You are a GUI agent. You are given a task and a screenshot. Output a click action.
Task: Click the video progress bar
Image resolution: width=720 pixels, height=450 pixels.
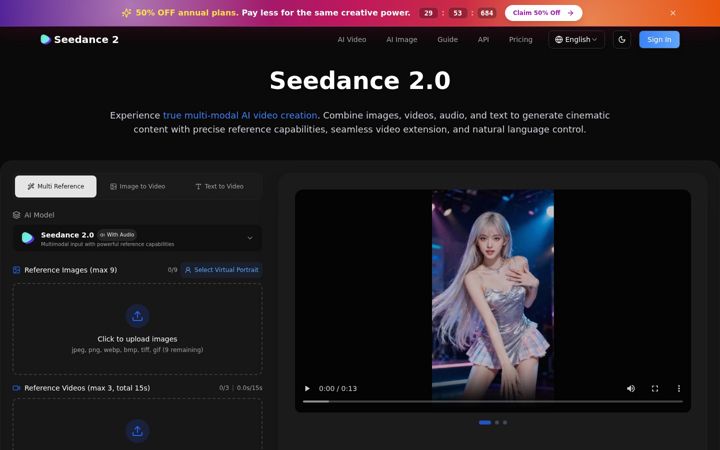[x=493, y=401]
